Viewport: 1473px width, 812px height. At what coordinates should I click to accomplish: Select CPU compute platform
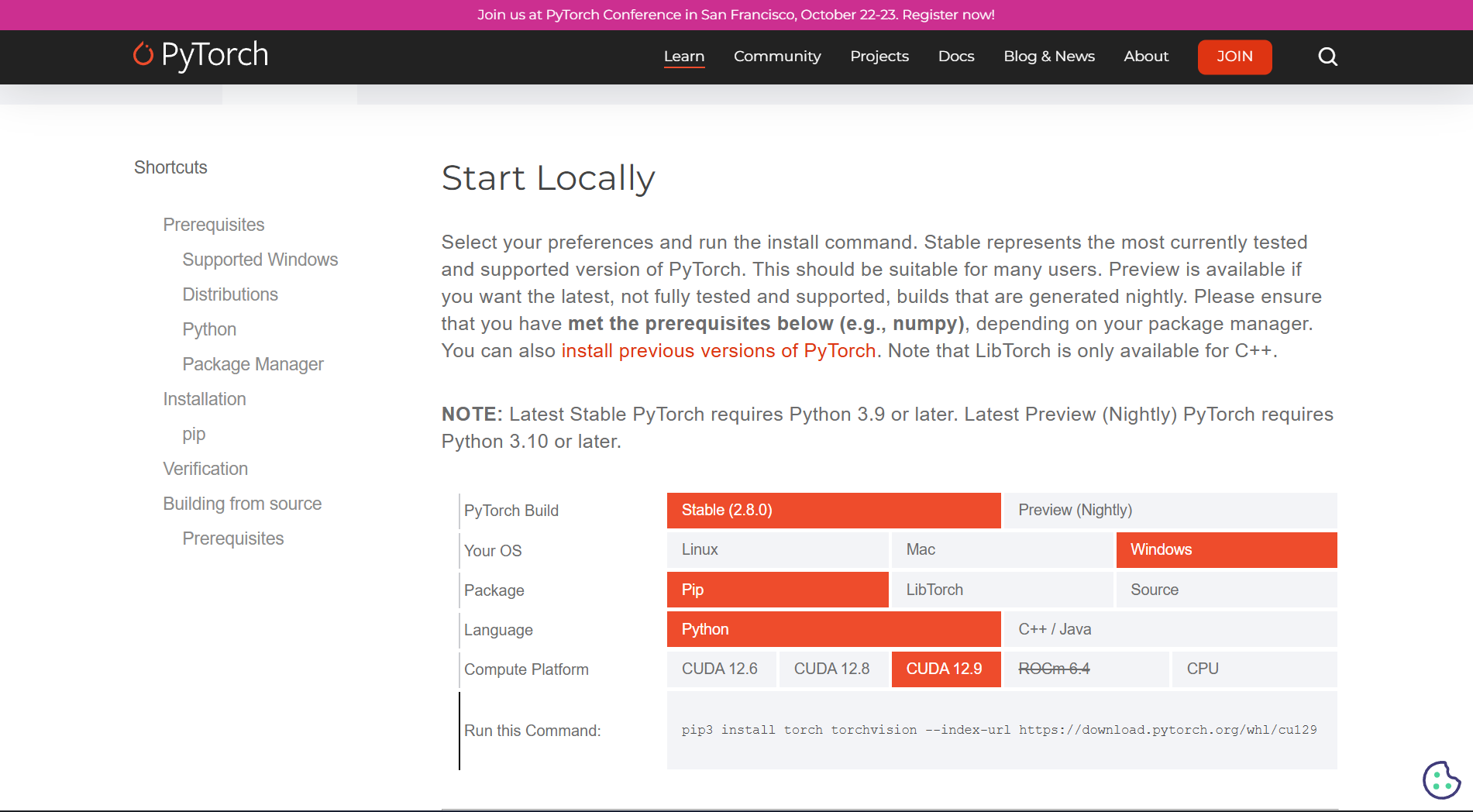pyautogui.click(x=1254, y=669)
